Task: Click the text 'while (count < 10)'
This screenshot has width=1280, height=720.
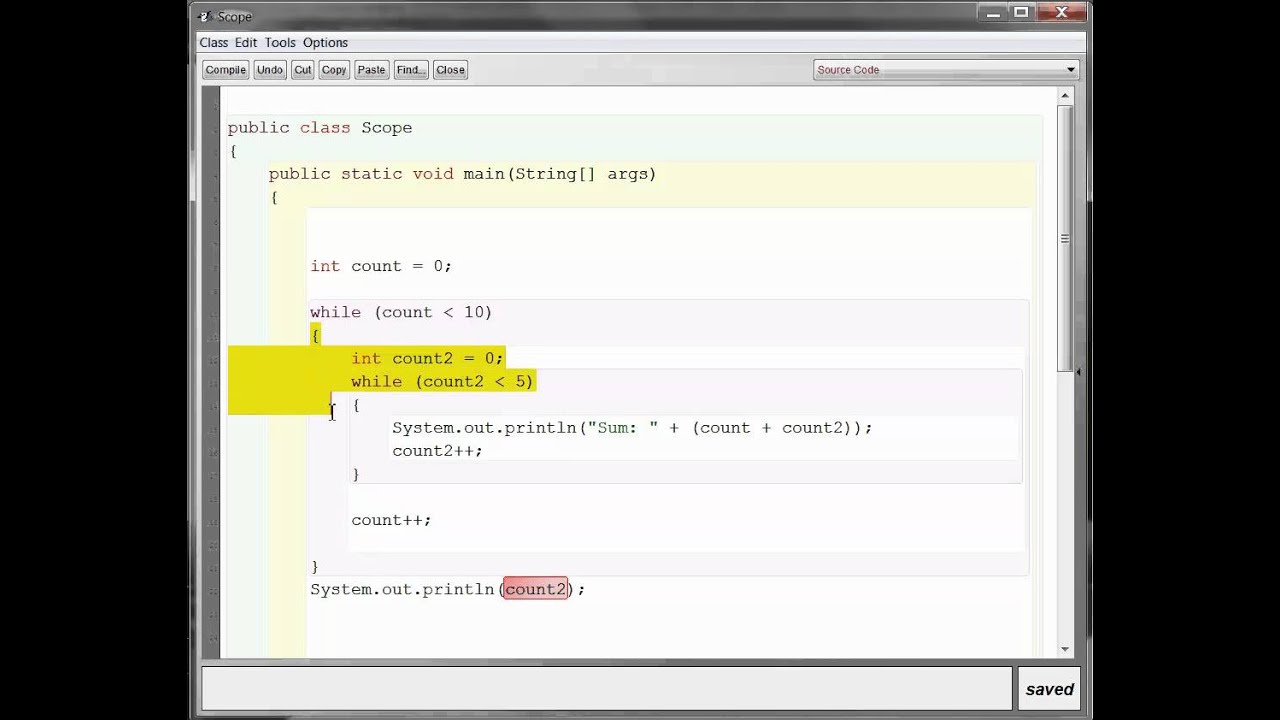Action: 401,312
